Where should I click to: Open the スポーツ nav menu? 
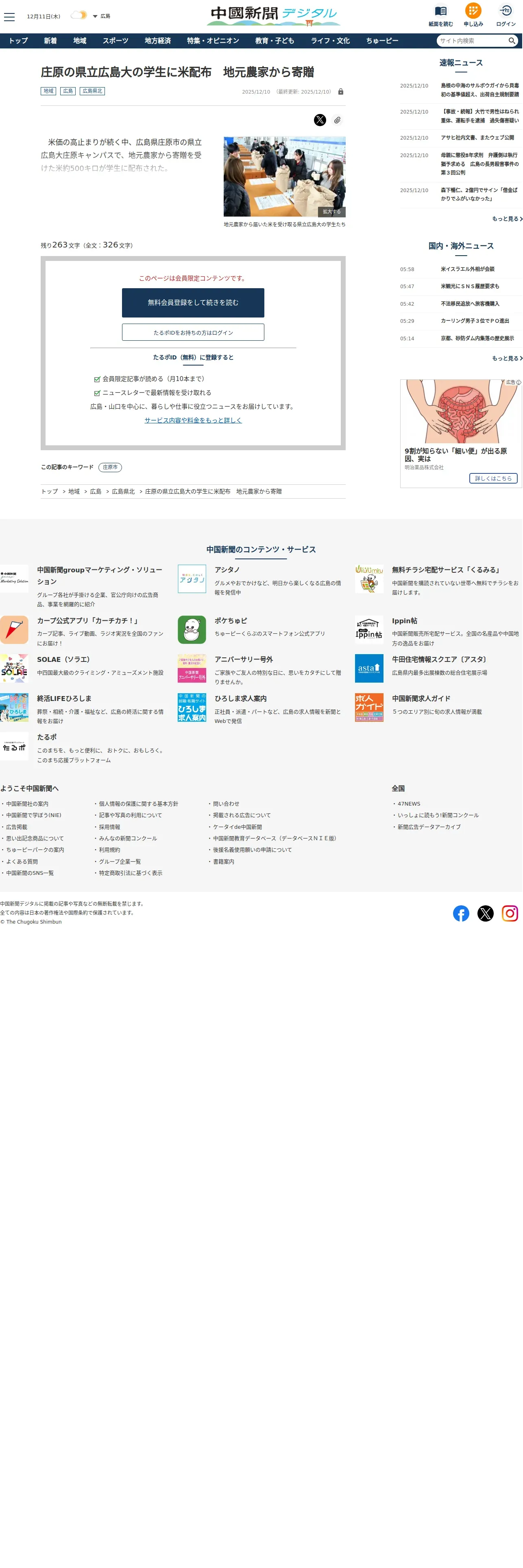[x=115, y=41]
